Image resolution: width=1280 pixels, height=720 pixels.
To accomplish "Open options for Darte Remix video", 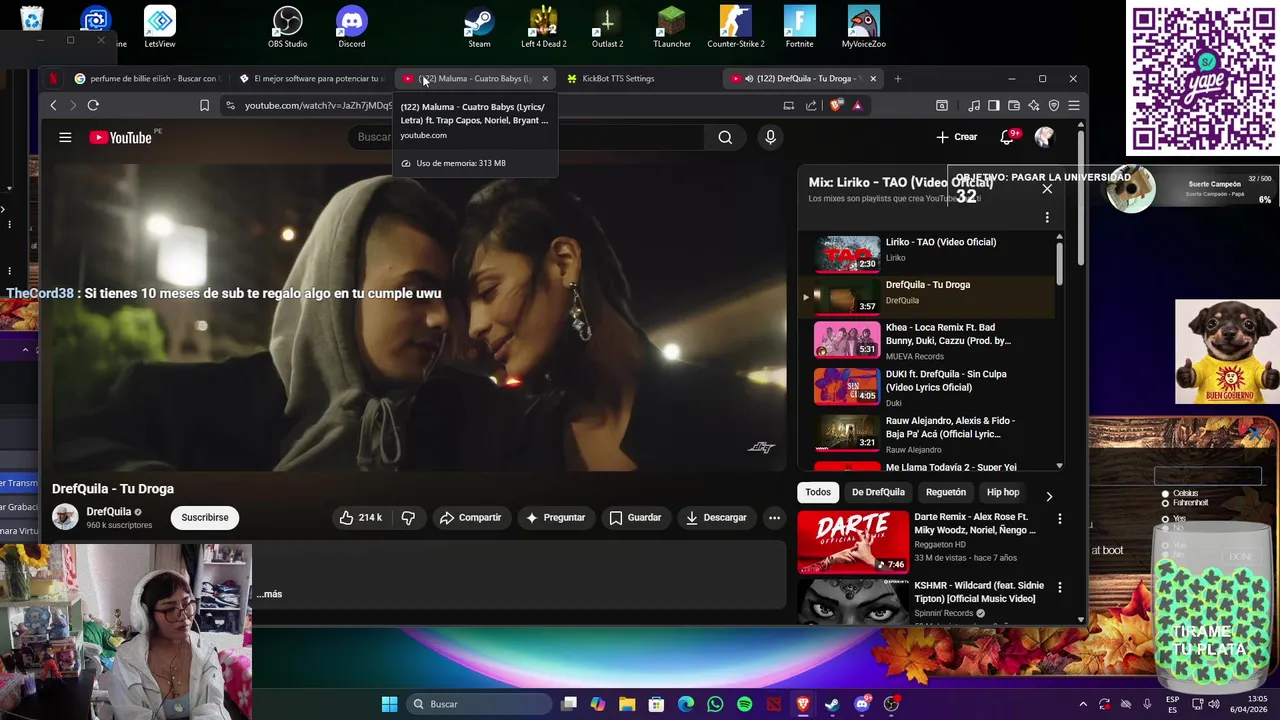I will pyautogui.click(x=1059, y=519).
